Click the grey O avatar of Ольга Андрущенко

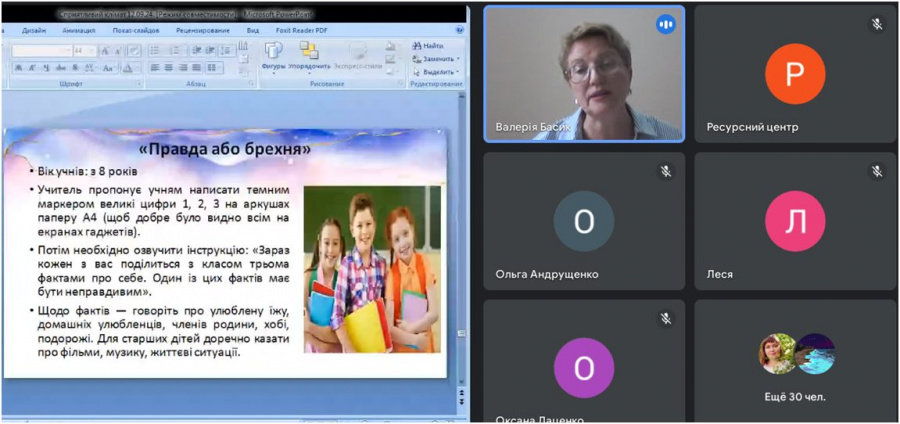584,221
